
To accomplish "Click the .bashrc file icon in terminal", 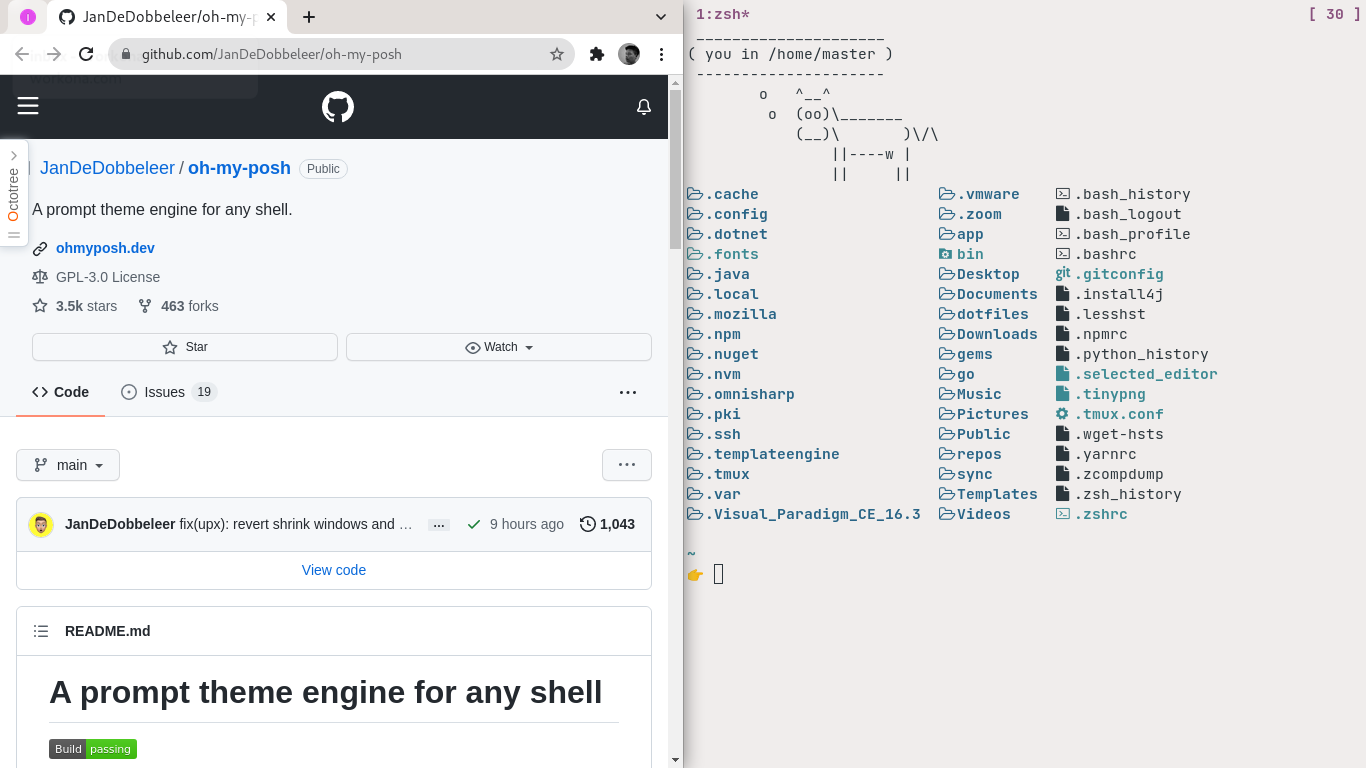I will [x=1063, y=254].
